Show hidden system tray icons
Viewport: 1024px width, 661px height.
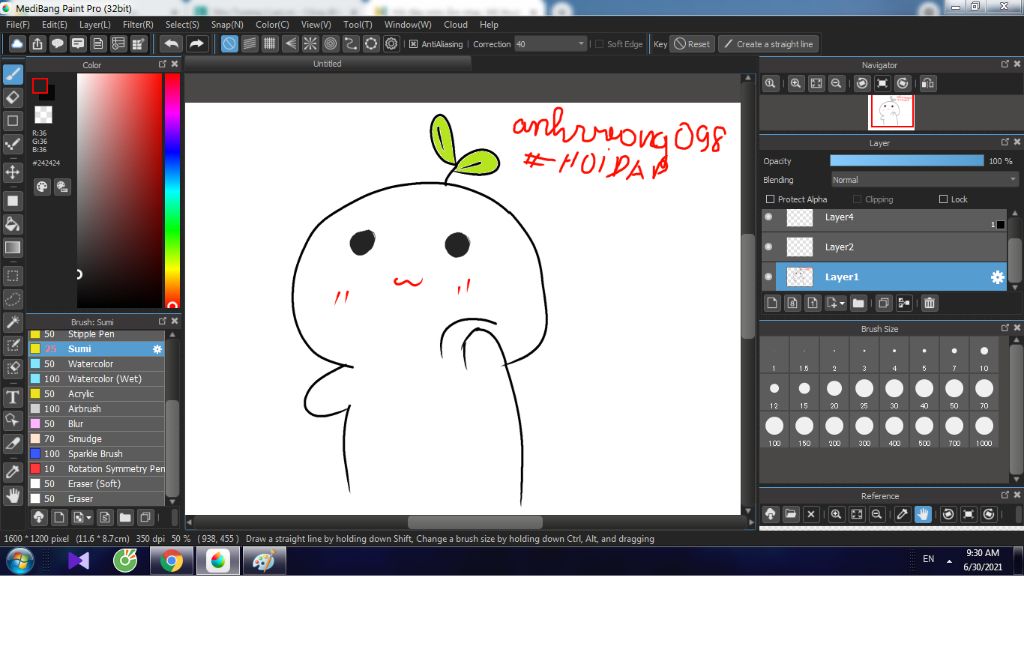click(949, 561)
